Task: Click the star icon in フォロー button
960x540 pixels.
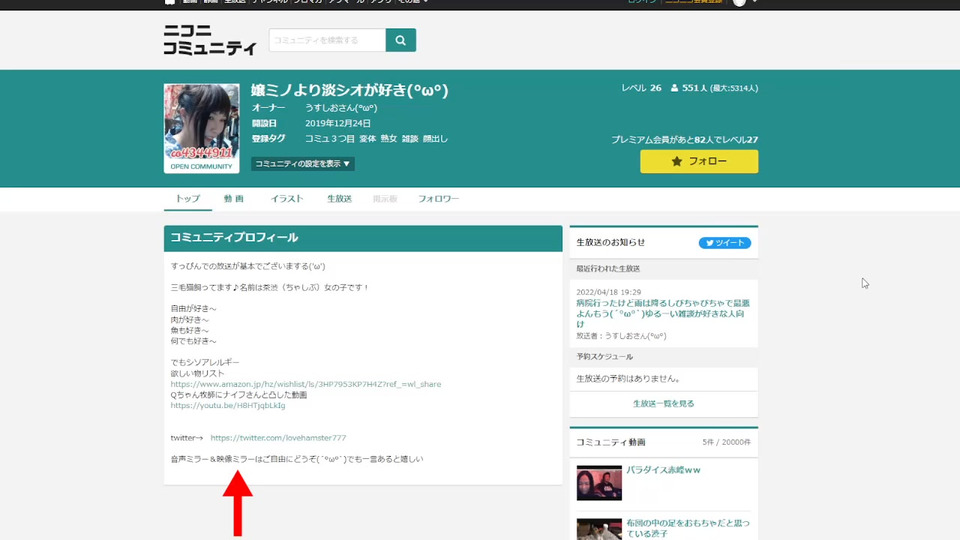Action: pyautogui.click(x=677, y=161)
